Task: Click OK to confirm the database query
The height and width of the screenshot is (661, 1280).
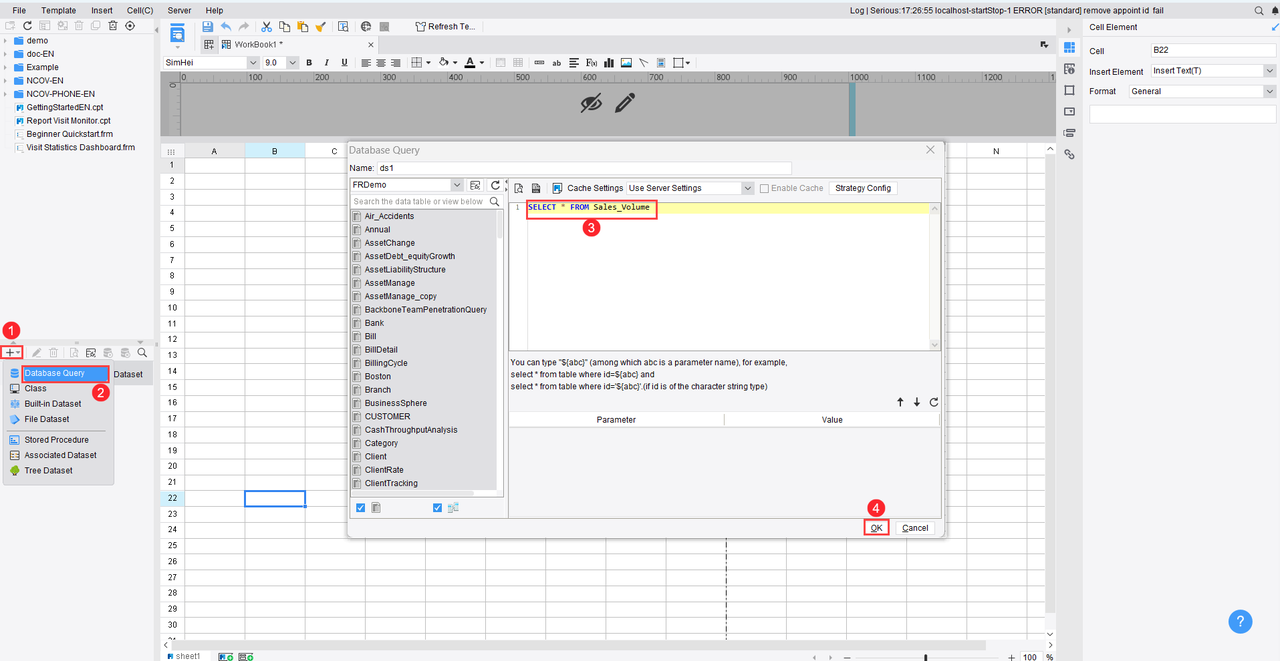Action: click(x=876, y=528)
